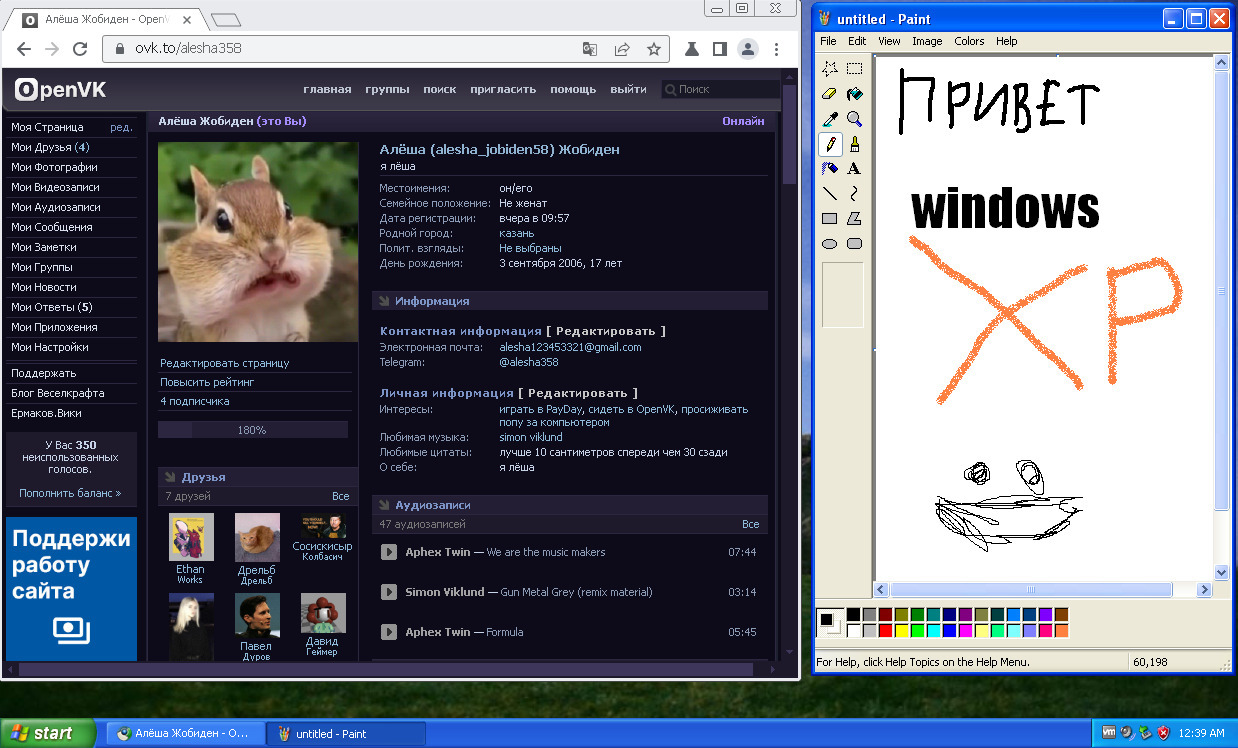This screenshot has height=748, width=1238.
Task: Switch to Алёша Жобиден taskbar button
Action: 185,733
